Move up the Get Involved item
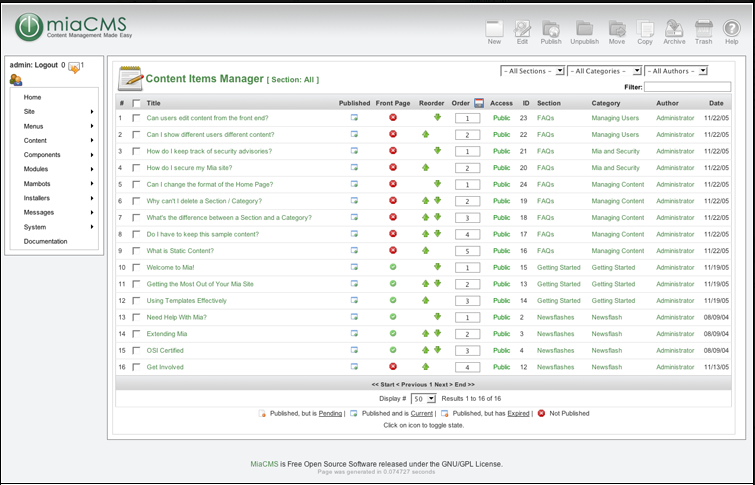Screen dimensions: 755x485 (x=425, y=367)
